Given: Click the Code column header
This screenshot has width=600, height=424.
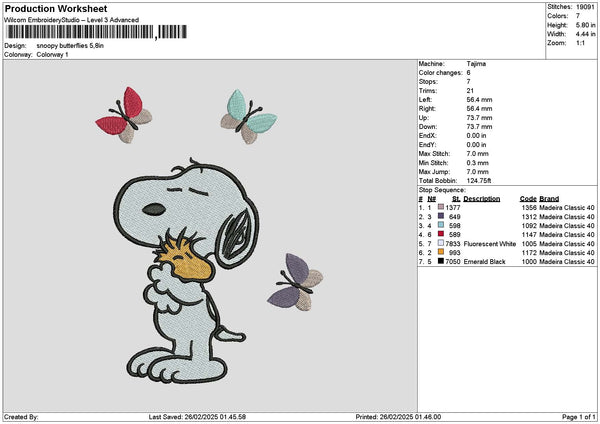Looking at the screenshot, I should click(528, 199).
